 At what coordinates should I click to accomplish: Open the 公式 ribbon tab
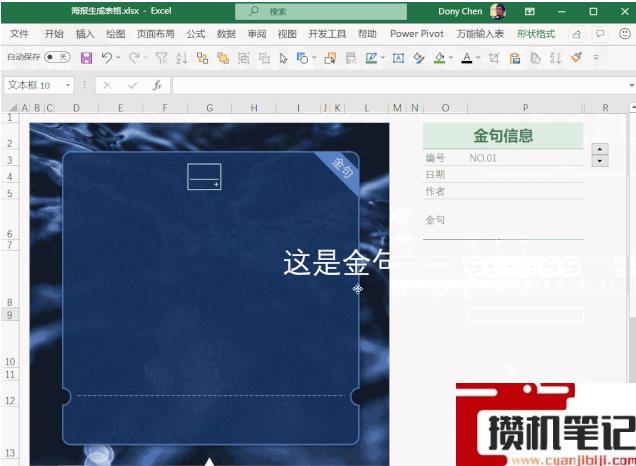(x=196, y=34)
